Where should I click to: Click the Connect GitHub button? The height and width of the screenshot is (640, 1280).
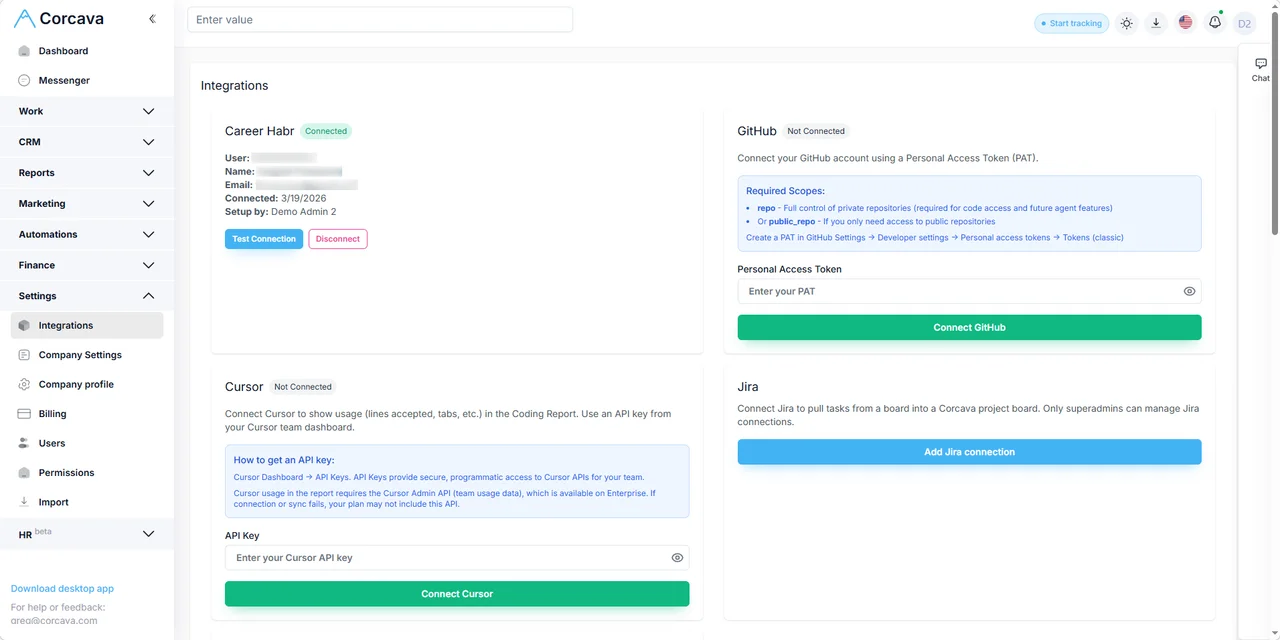(x=969, y=327)
